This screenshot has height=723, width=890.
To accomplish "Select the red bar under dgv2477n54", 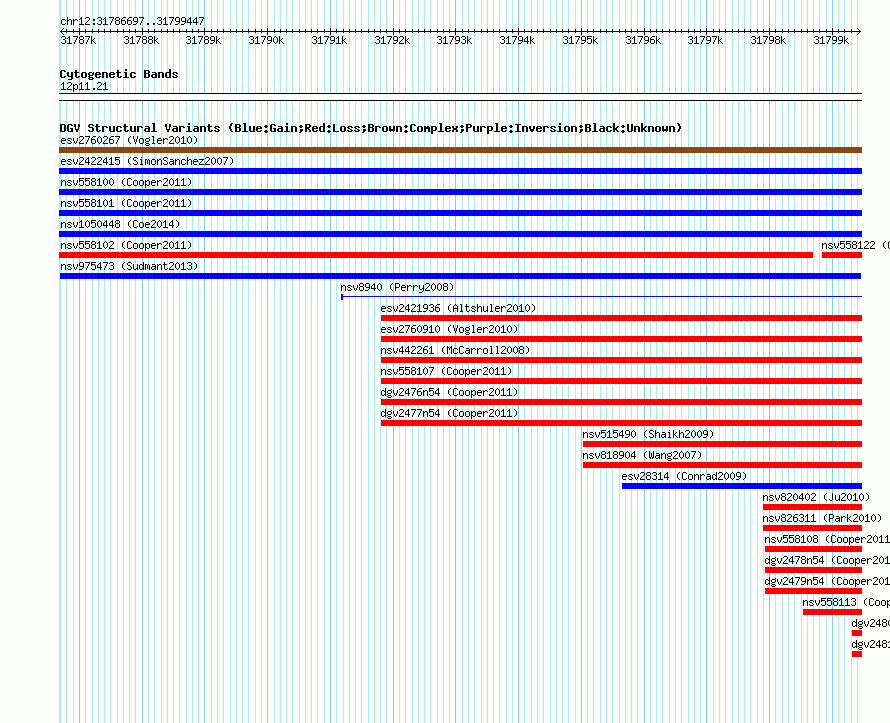I will coord(622,423).
